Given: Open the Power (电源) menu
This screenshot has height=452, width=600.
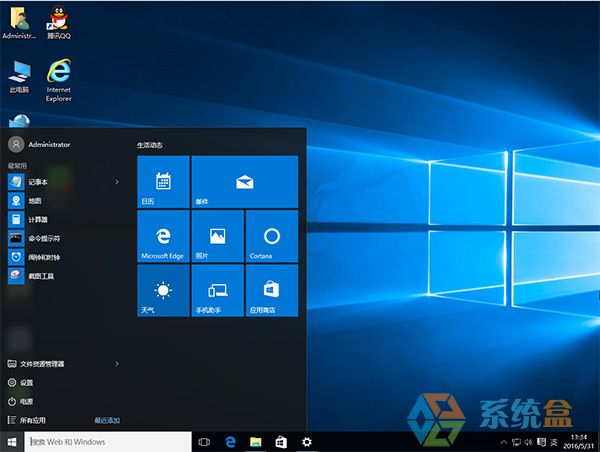Looking at the screenshot, I should 27,401.
